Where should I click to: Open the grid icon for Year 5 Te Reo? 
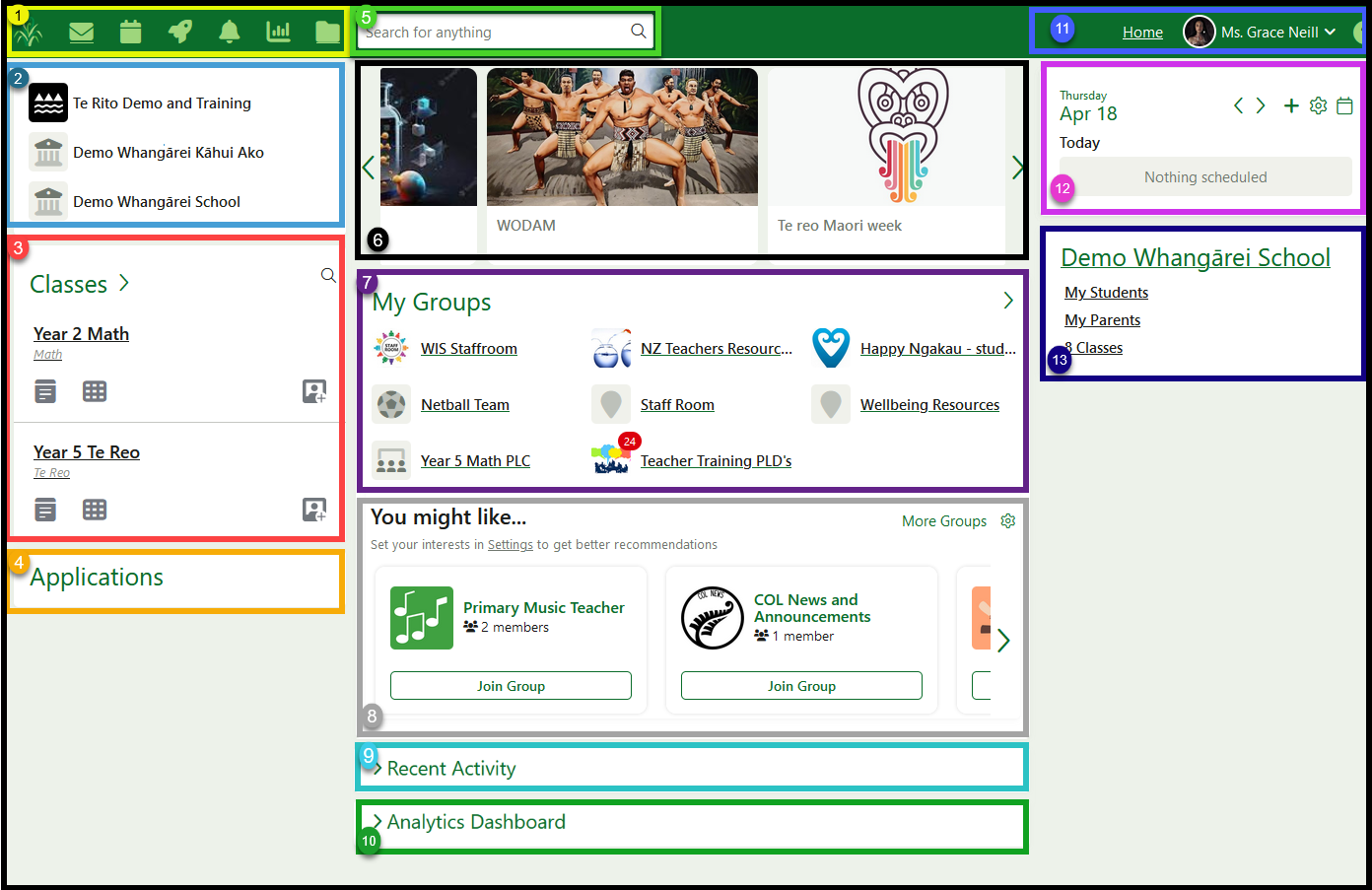[x=95, y=510]
